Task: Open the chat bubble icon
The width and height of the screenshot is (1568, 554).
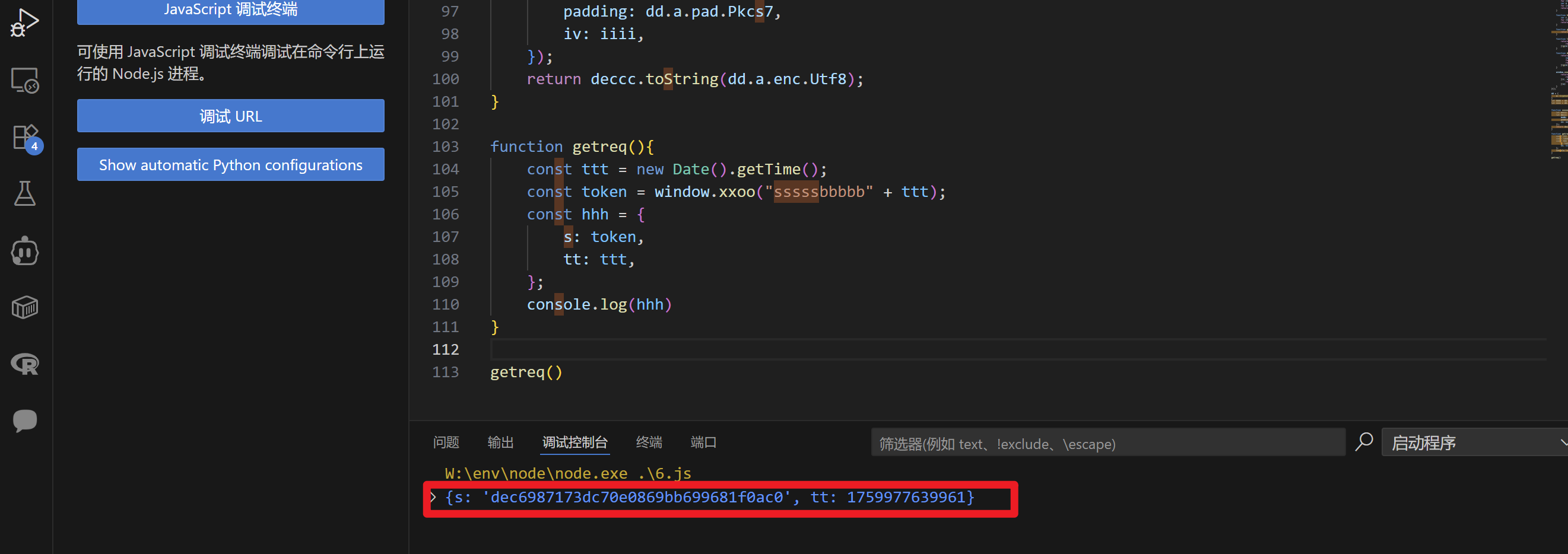Action: [x=24, y=420]
